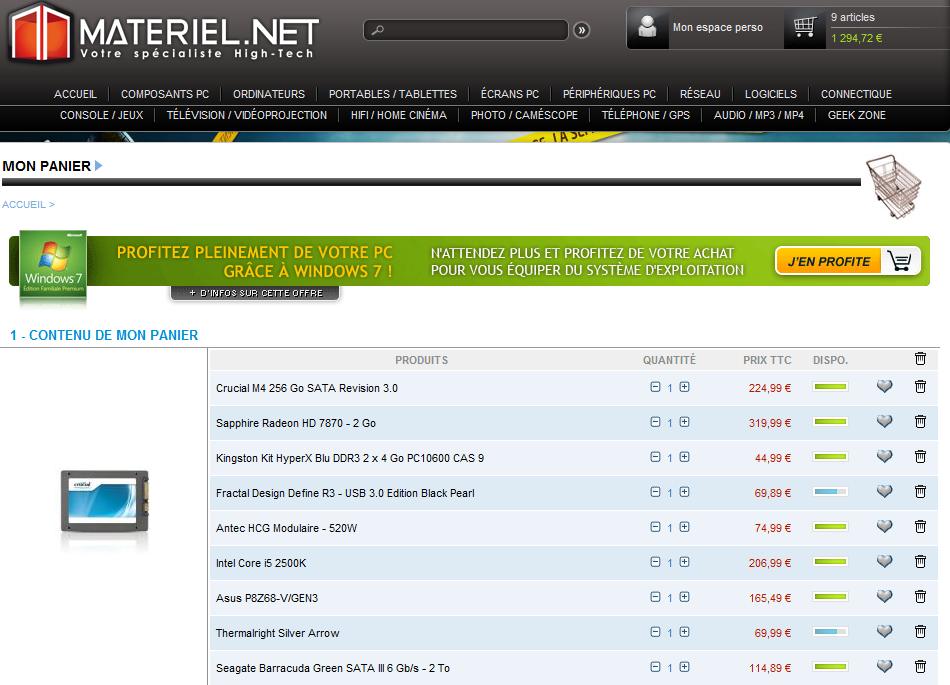This screenshot has height=685, width=950.
Task: Delete Crucial M4 256 Go with trash icon
Action: click(x=920, y=387)
